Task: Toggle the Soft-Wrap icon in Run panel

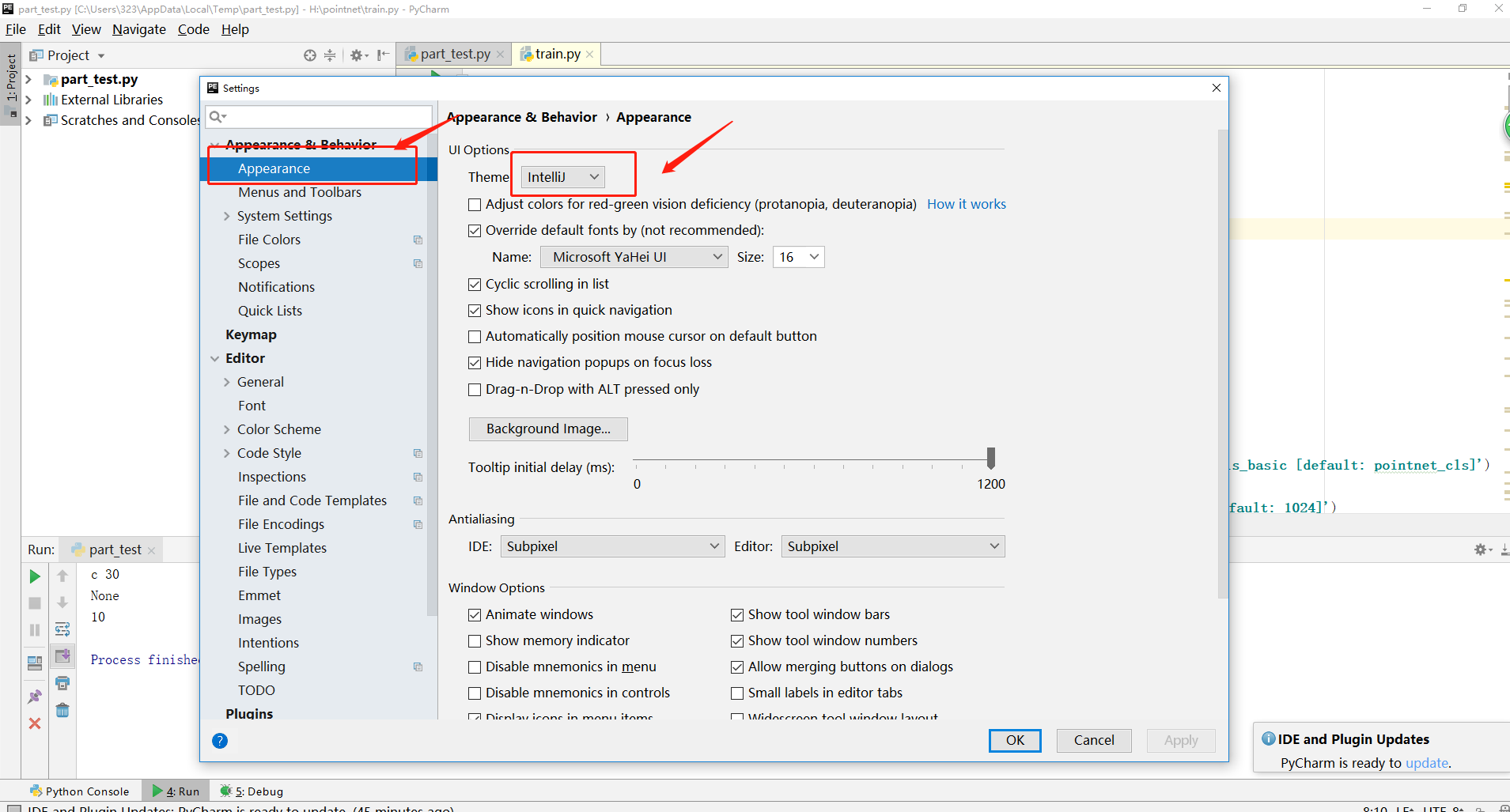Action: (62, 630)
